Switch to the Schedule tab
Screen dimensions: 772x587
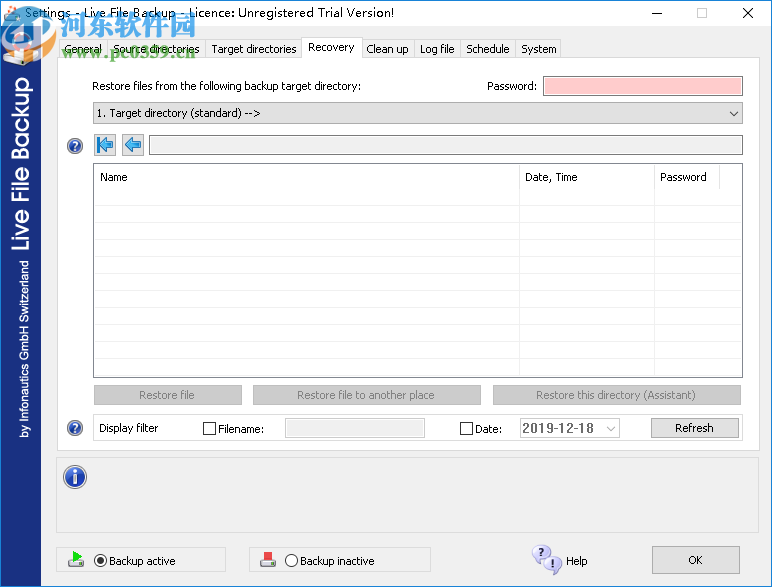(x=488, y=49)
